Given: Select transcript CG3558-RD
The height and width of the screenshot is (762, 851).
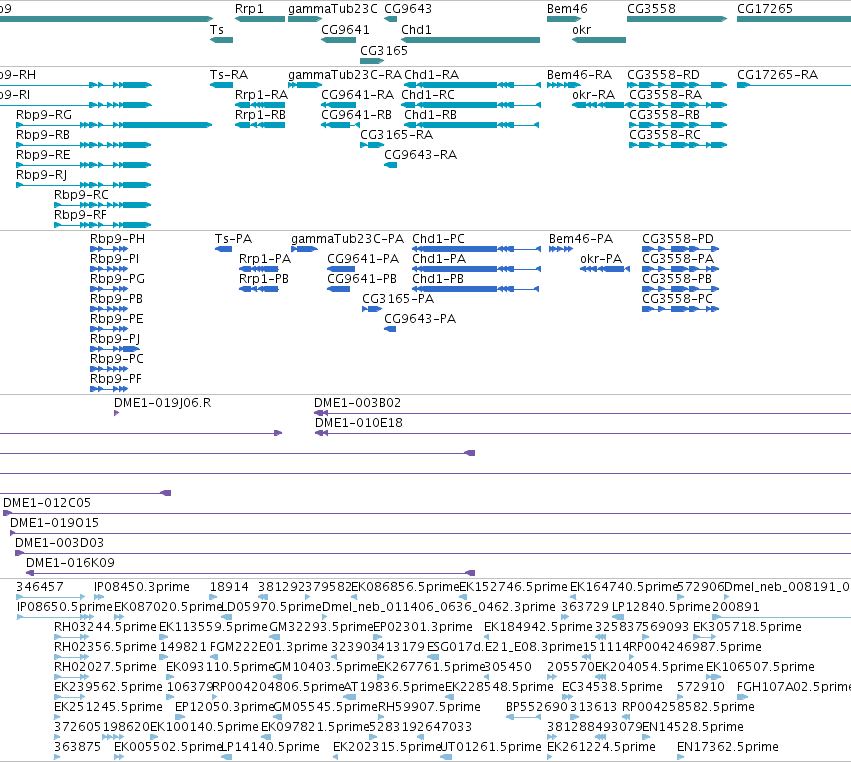Looking at the screenshot, I should pyautogui.click(x=677, y=85).
